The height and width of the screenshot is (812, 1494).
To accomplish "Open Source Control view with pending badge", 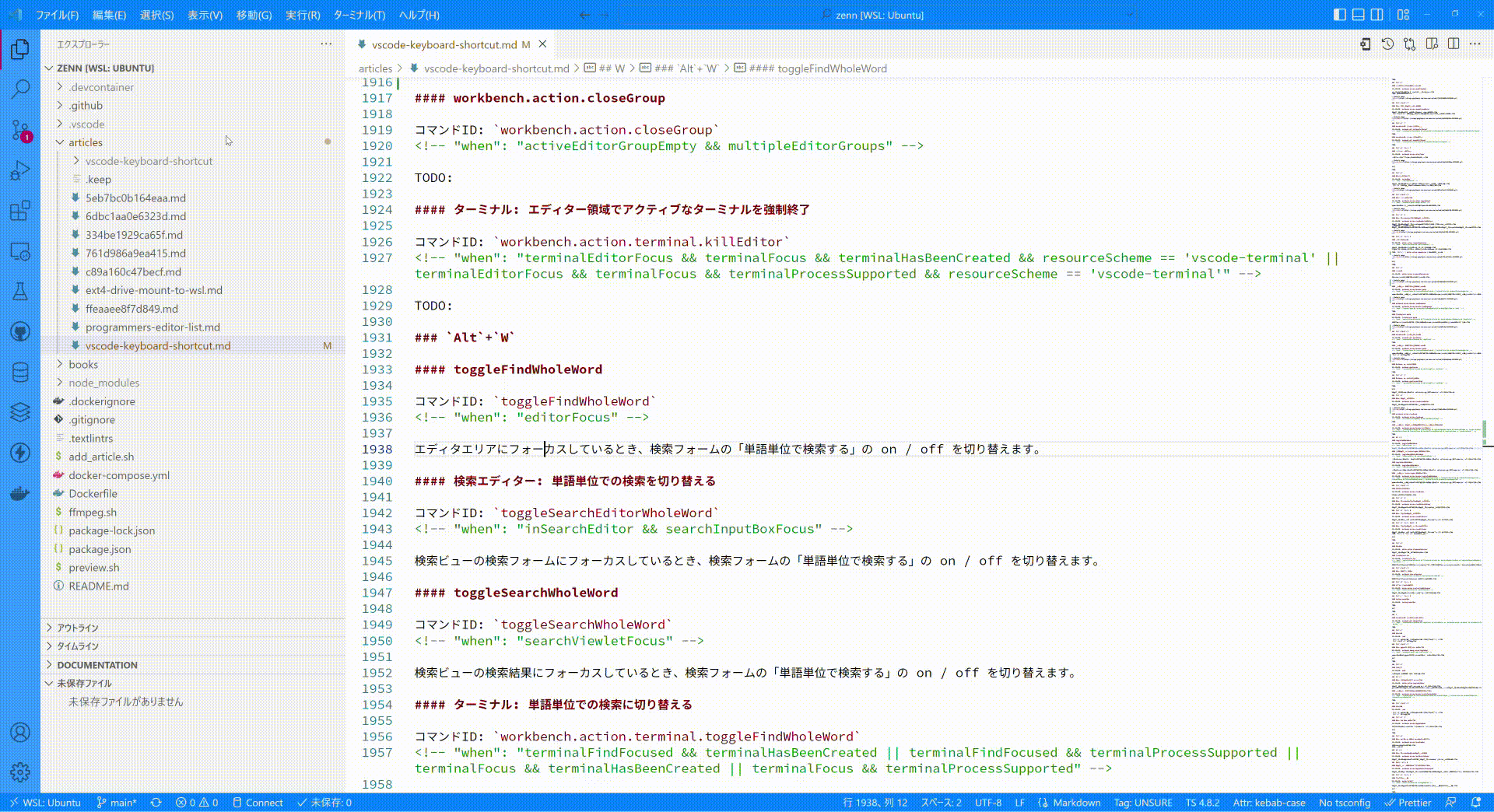I will 20,130.
